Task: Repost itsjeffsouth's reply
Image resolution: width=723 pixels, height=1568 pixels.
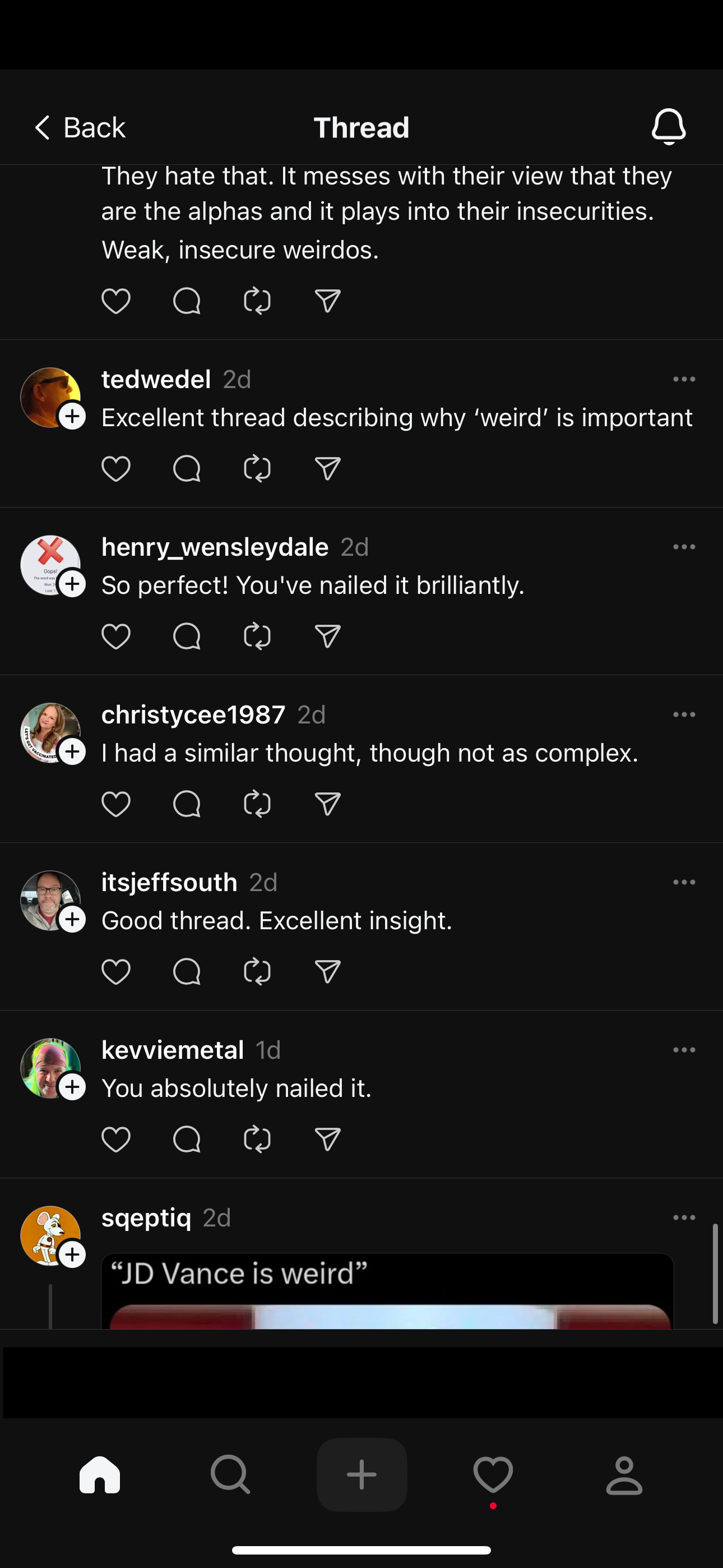Action: [257, 972]
